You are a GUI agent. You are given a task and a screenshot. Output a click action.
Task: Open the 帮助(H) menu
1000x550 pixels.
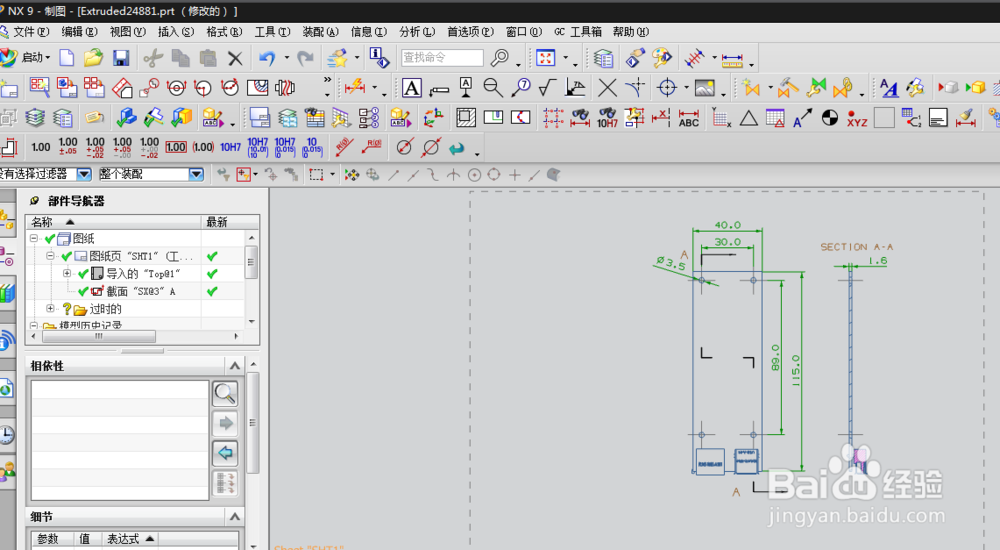(x=630, y=32)
